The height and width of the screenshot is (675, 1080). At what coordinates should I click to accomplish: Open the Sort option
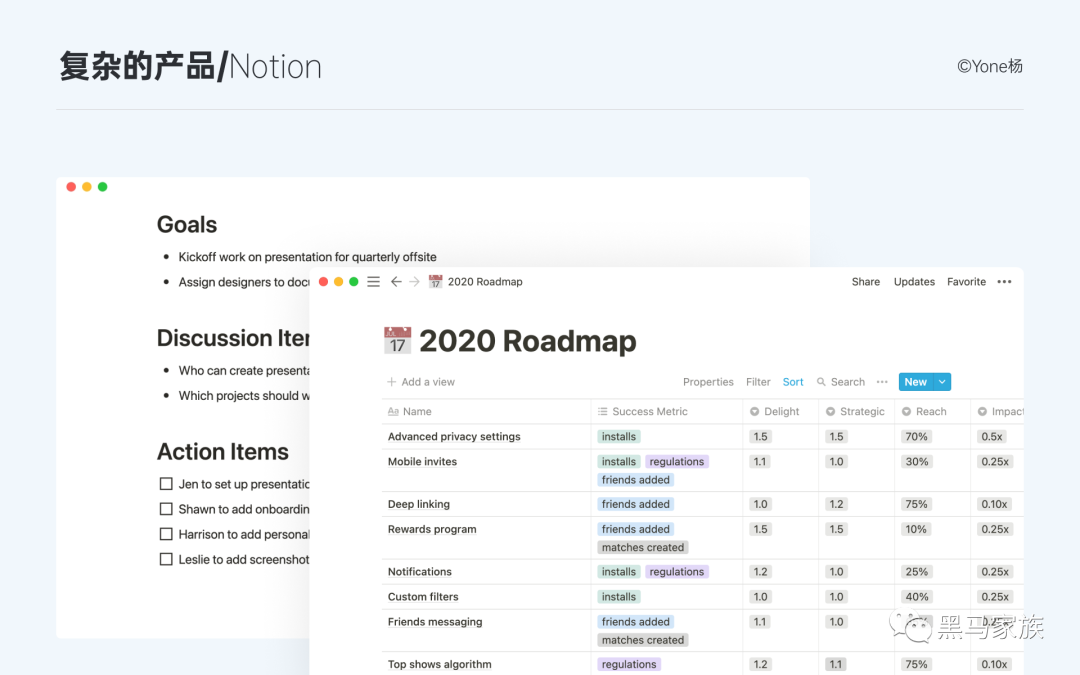pos(793,382)
